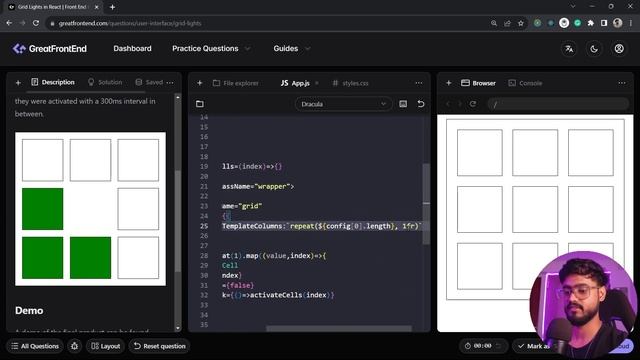Go to Dashboard
This screenshot has width=640, height=360.
coord(132,49)
